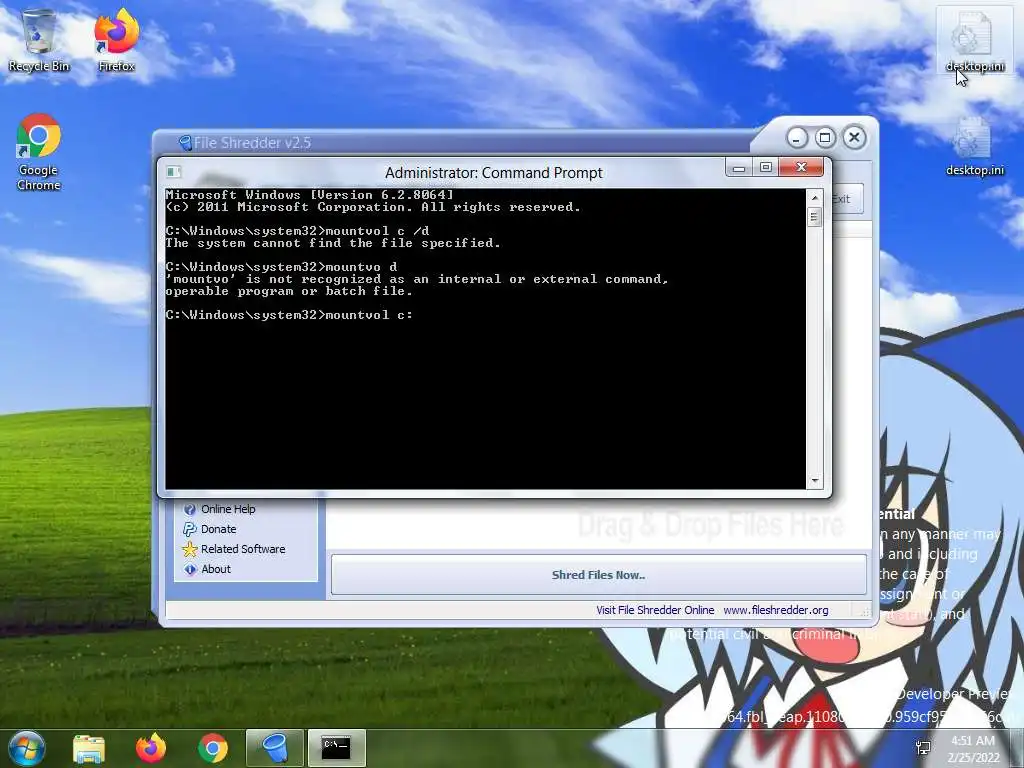Select the top desktop.ini file icon
This screenshot has width=1024, height=768.
(974, 39)
